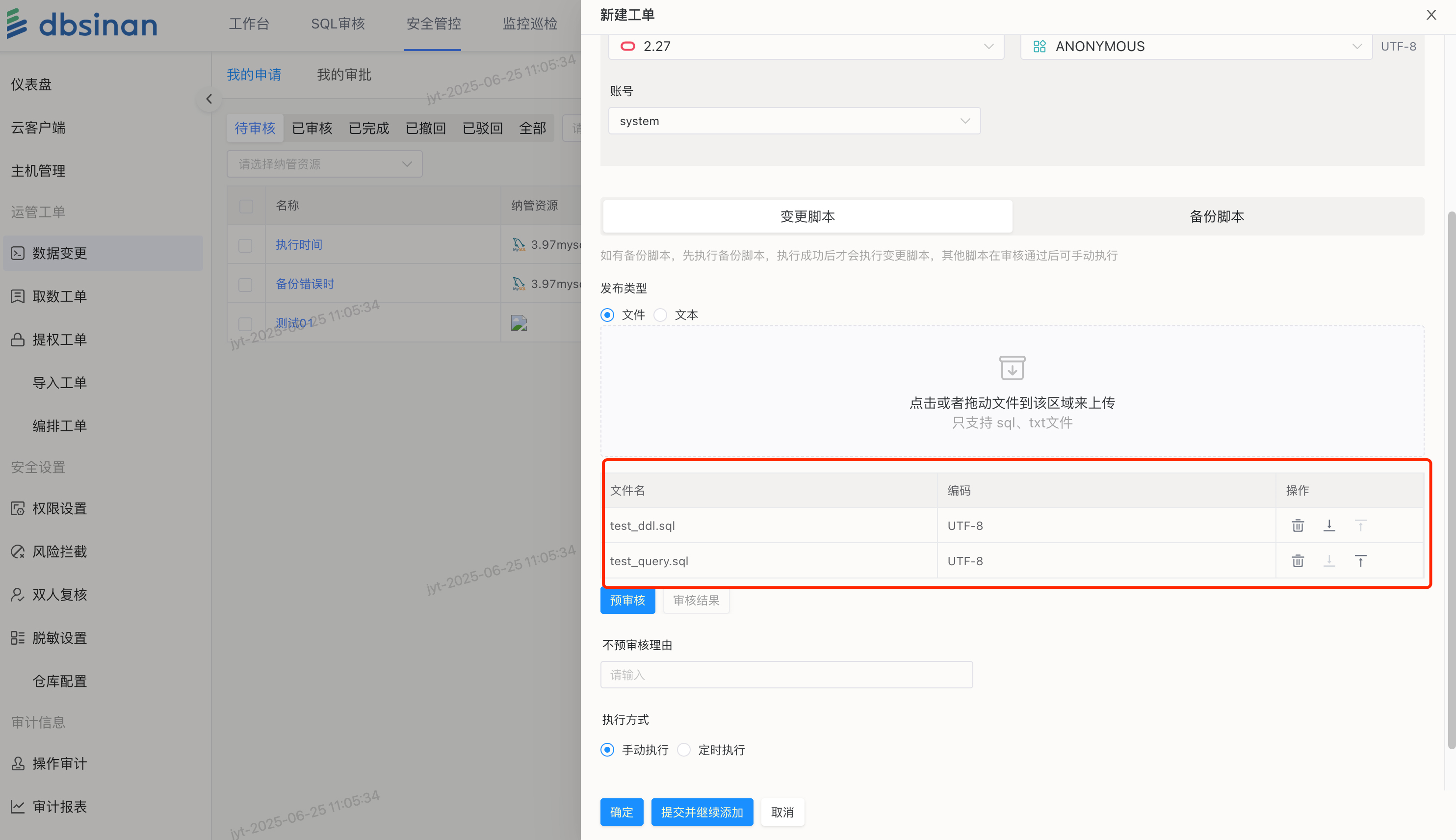Move test_ddl.sql down in list
This screenshot has width=1456, height=840.
click(x=1329, y=525)
